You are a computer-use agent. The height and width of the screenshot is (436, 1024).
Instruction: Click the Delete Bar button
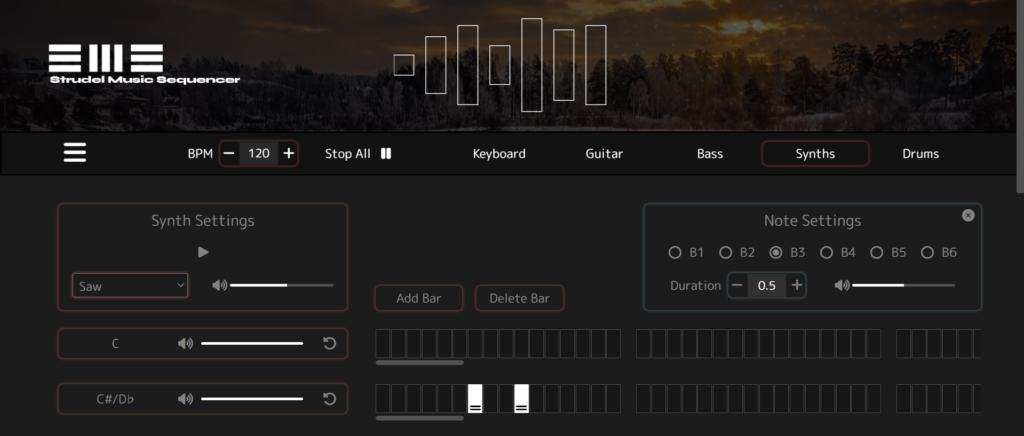(519, 298)
